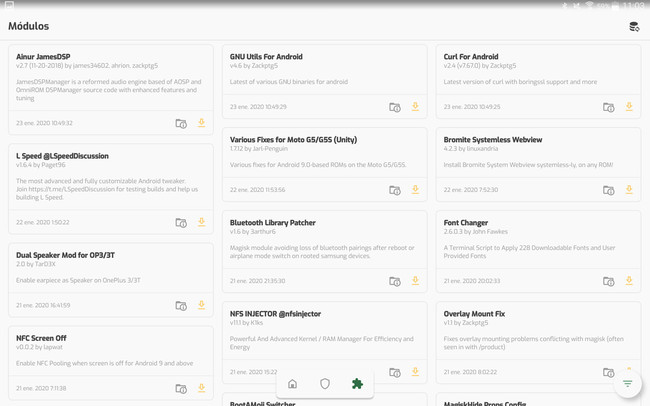The image size is (650, 406).
Task: Download the Curl For Android module
Action: [x=629, y=107]
